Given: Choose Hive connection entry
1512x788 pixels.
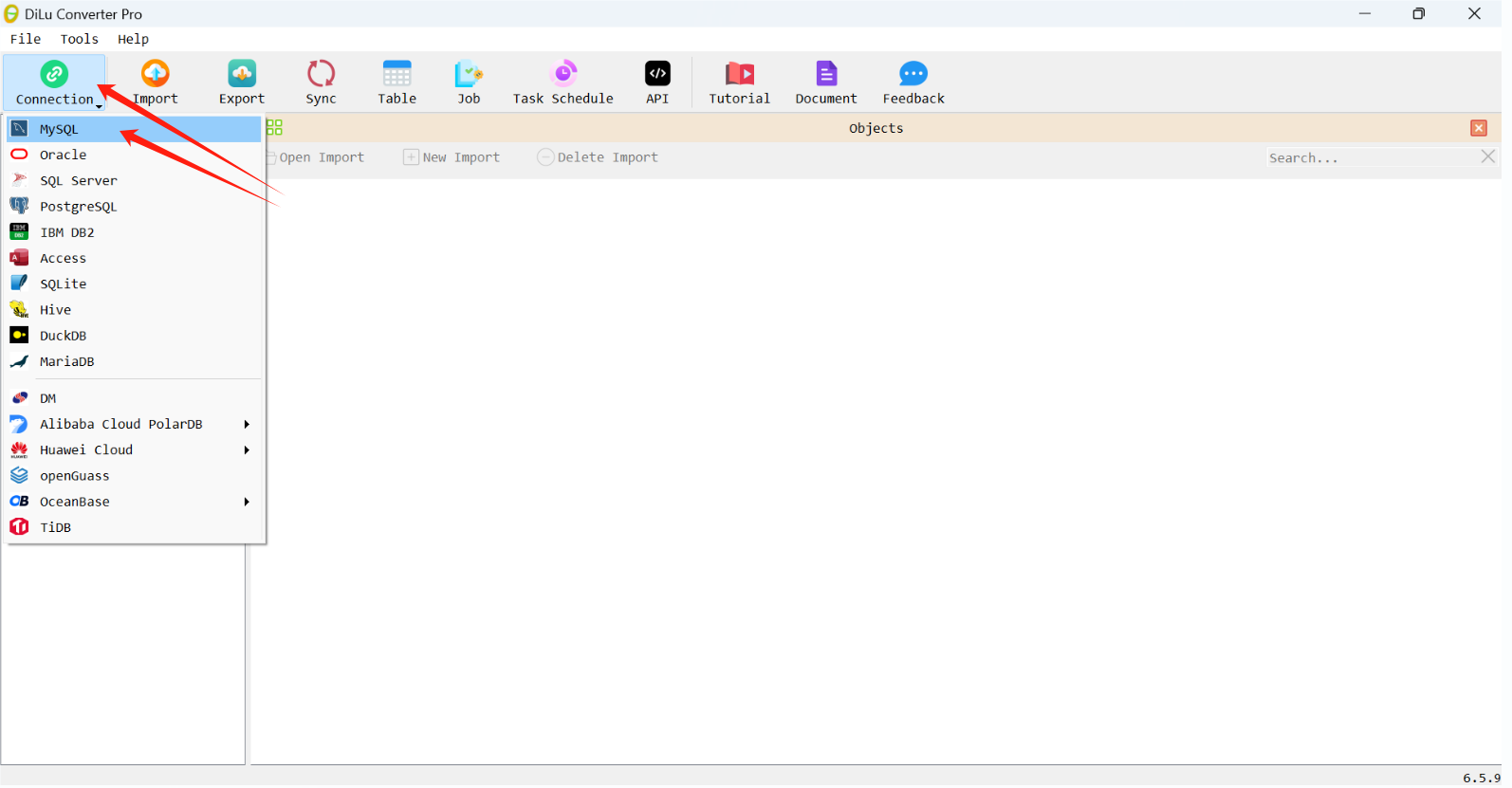Looking at the screenshot, I should pos(135,310).
